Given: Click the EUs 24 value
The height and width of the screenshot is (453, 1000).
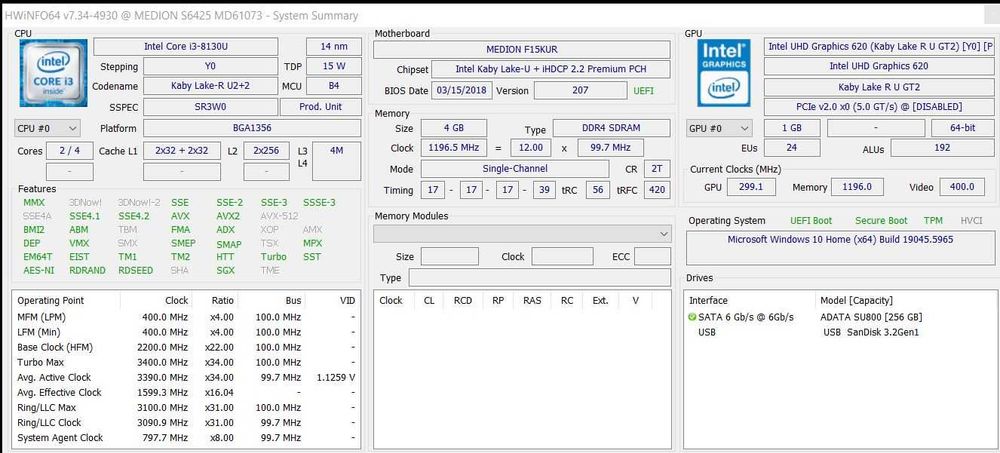Looking at the screenshot, I should coord(791,148).
